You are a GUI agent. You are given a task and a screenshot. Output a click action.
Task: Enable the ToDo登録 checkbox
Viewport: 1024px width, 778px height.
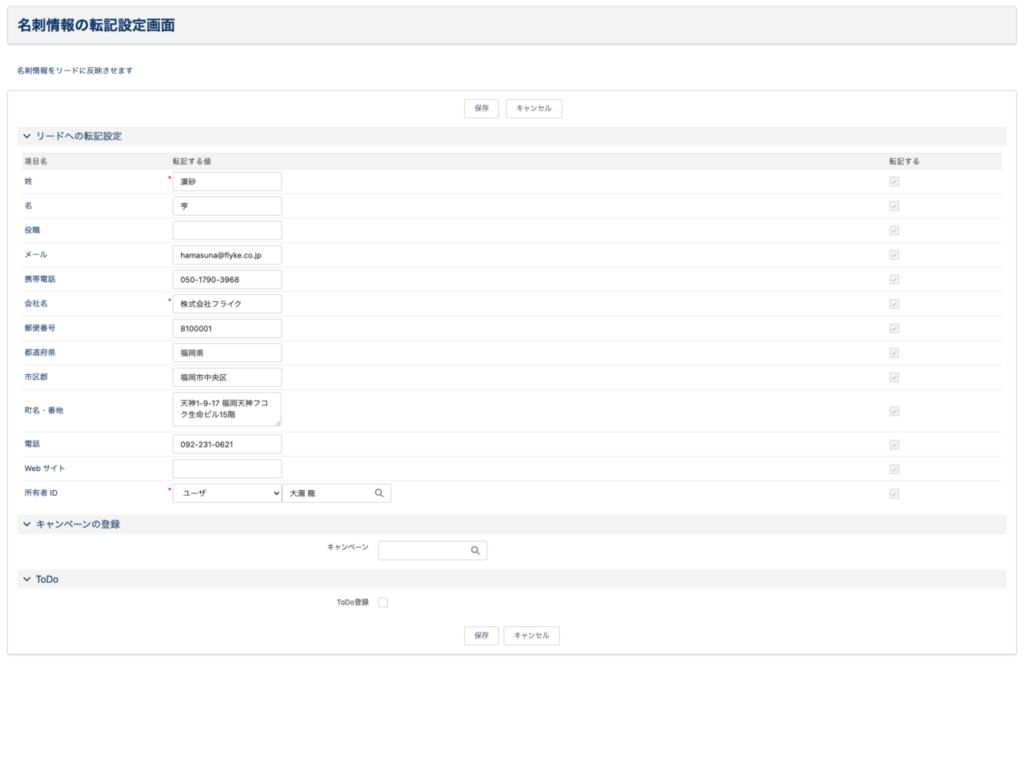coord(383,602)
